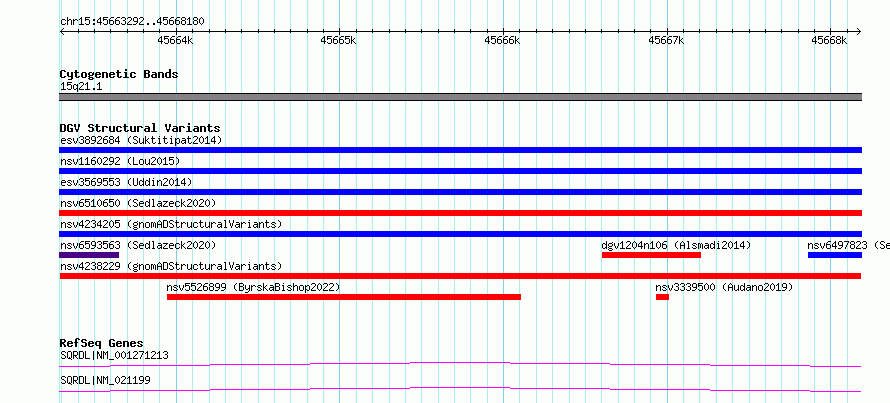Select the blue bar under nsv1160292

460,171
